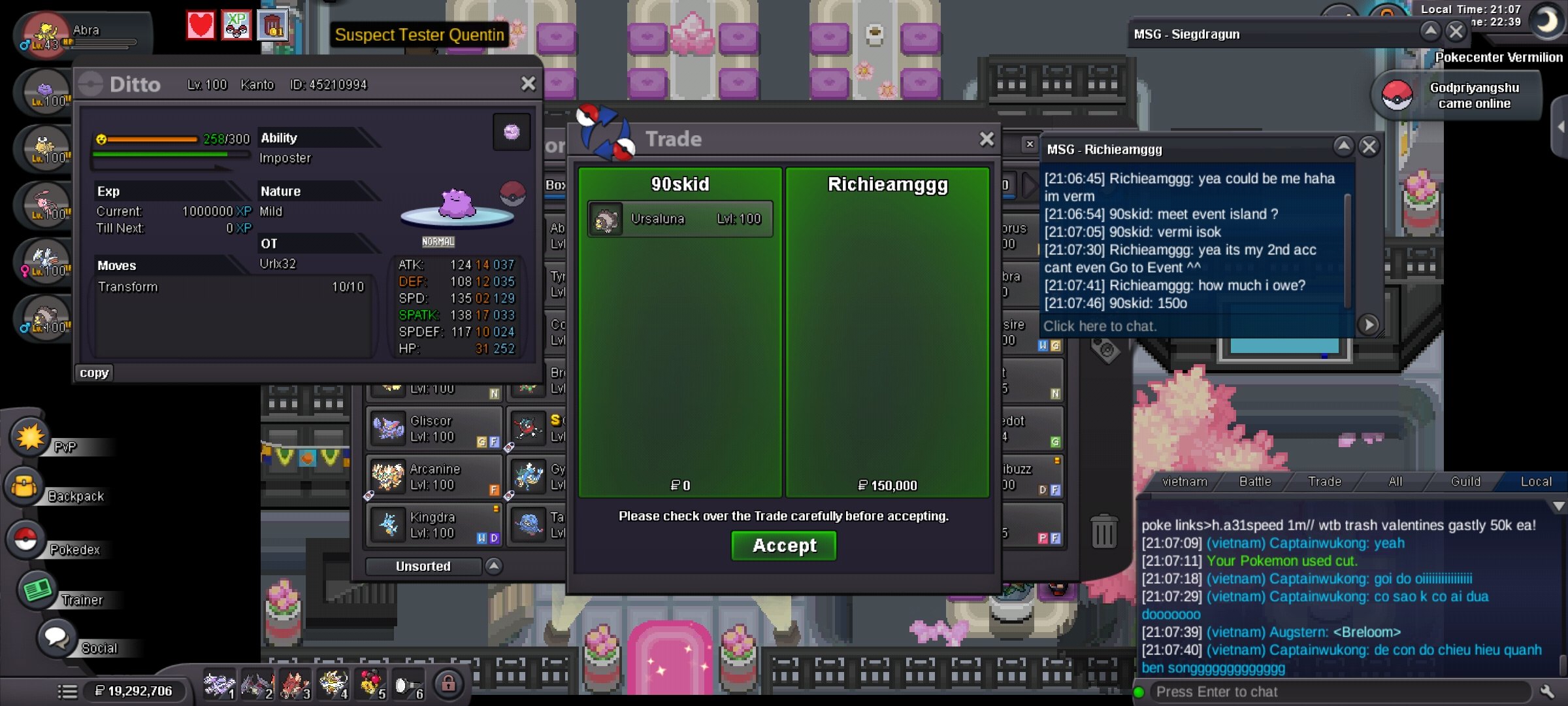Toggle the hotbar padlock lock
1568x706 pixels.
(448, 684)
